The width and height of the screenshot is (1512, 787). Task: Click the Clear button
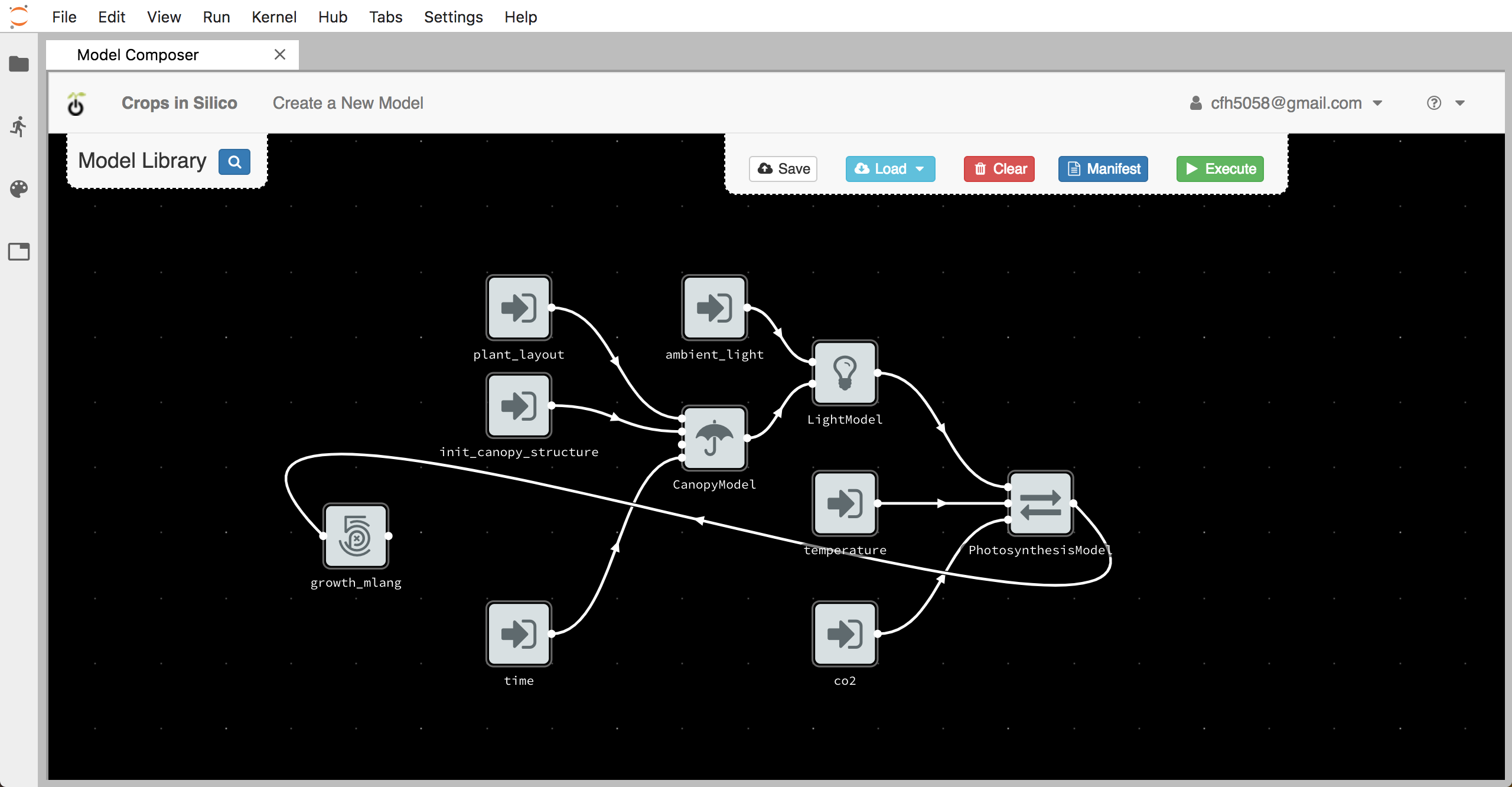[x=1000, y=168]
